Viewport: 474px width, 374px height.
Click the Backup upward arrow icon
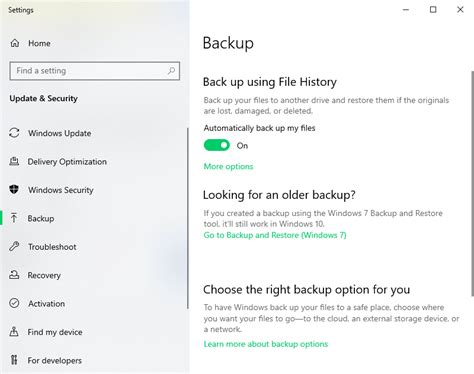[x=14, y=218]
